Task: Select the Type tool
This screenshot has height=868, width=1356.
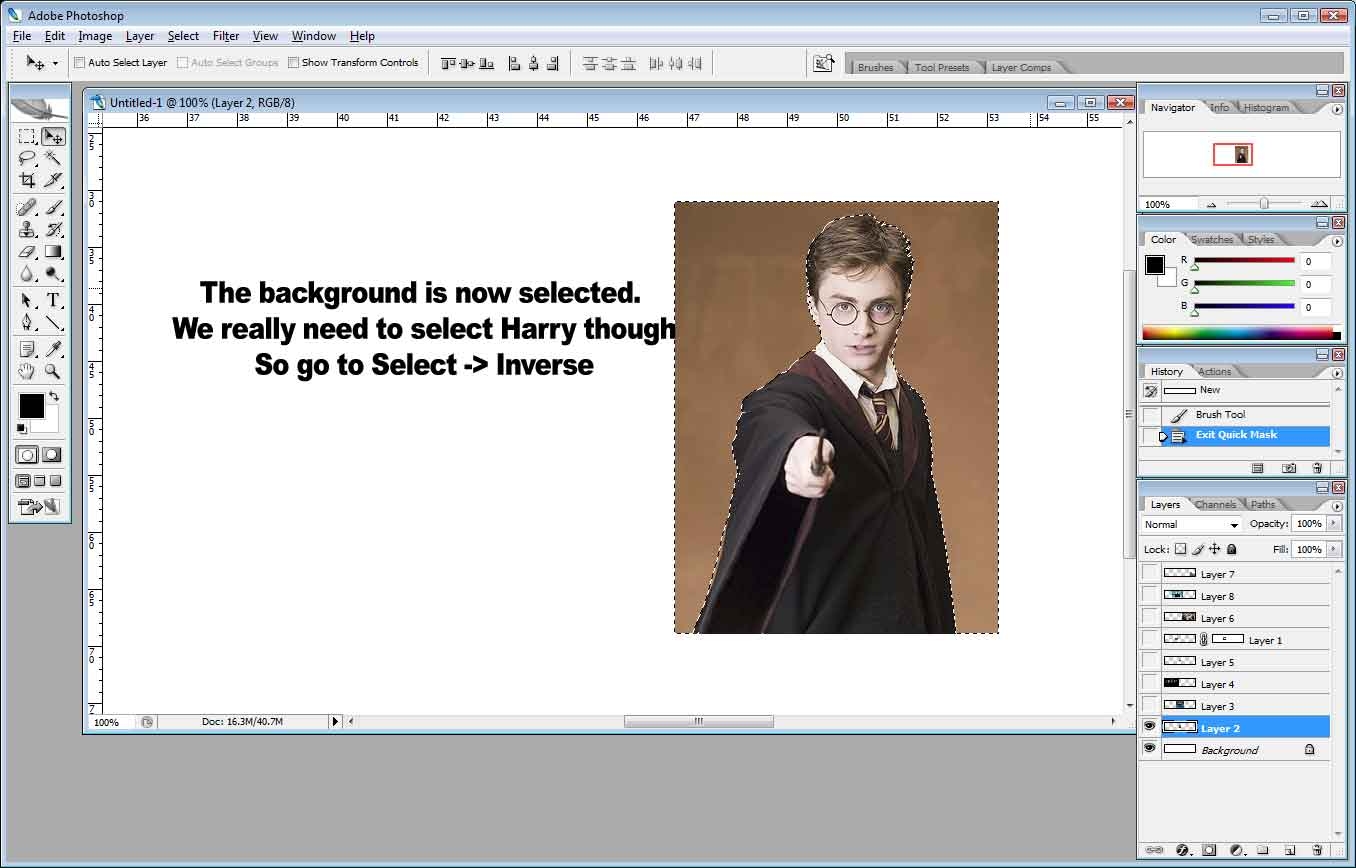Action: point(53,301)
